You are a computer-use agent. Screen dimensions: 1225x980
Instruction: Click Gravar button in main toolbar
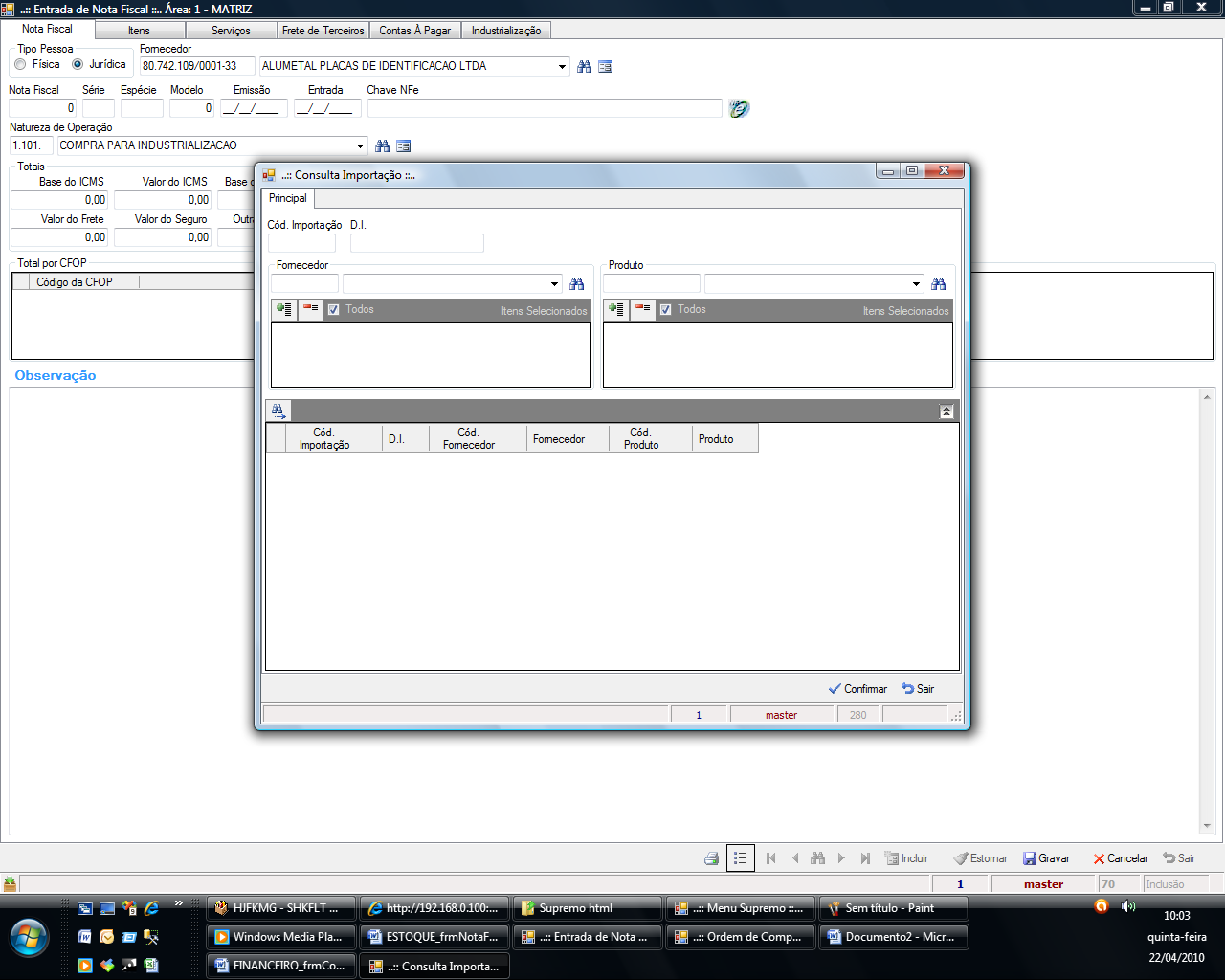[1046, 858]
